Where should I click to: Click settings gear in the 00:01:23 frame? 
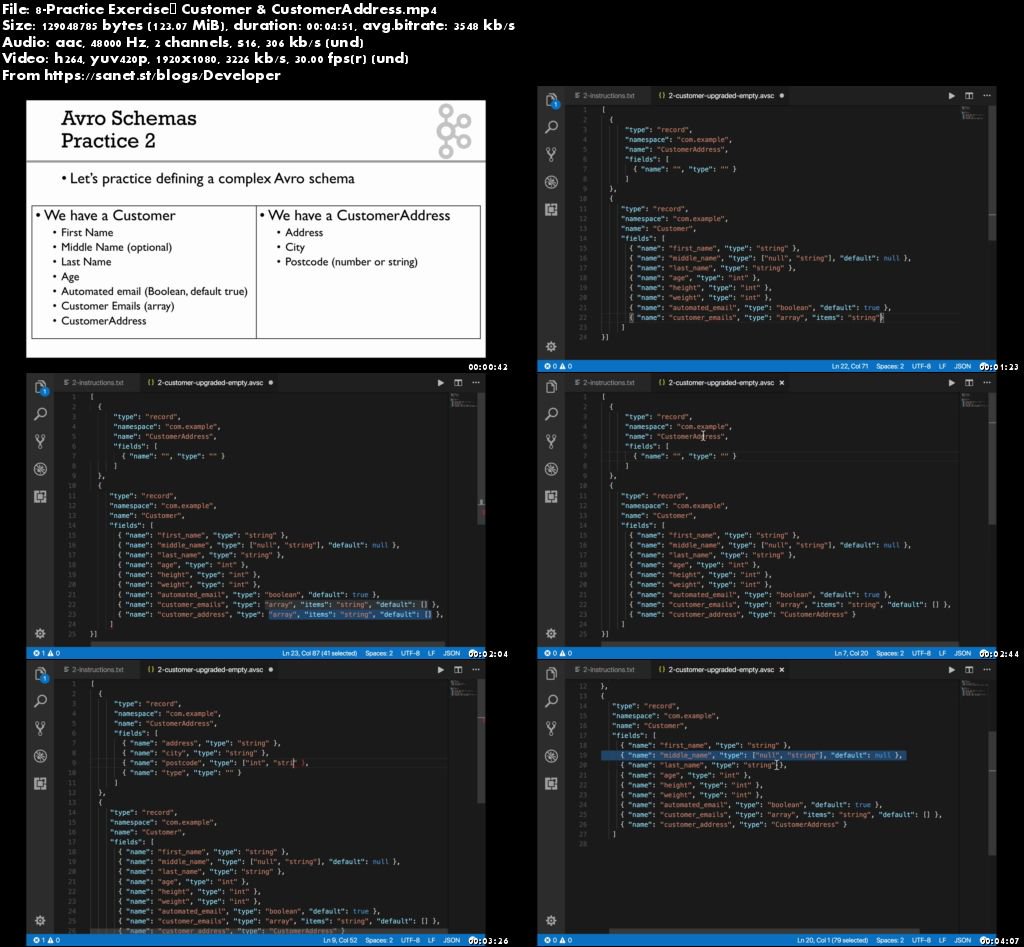tap(552, 346)
